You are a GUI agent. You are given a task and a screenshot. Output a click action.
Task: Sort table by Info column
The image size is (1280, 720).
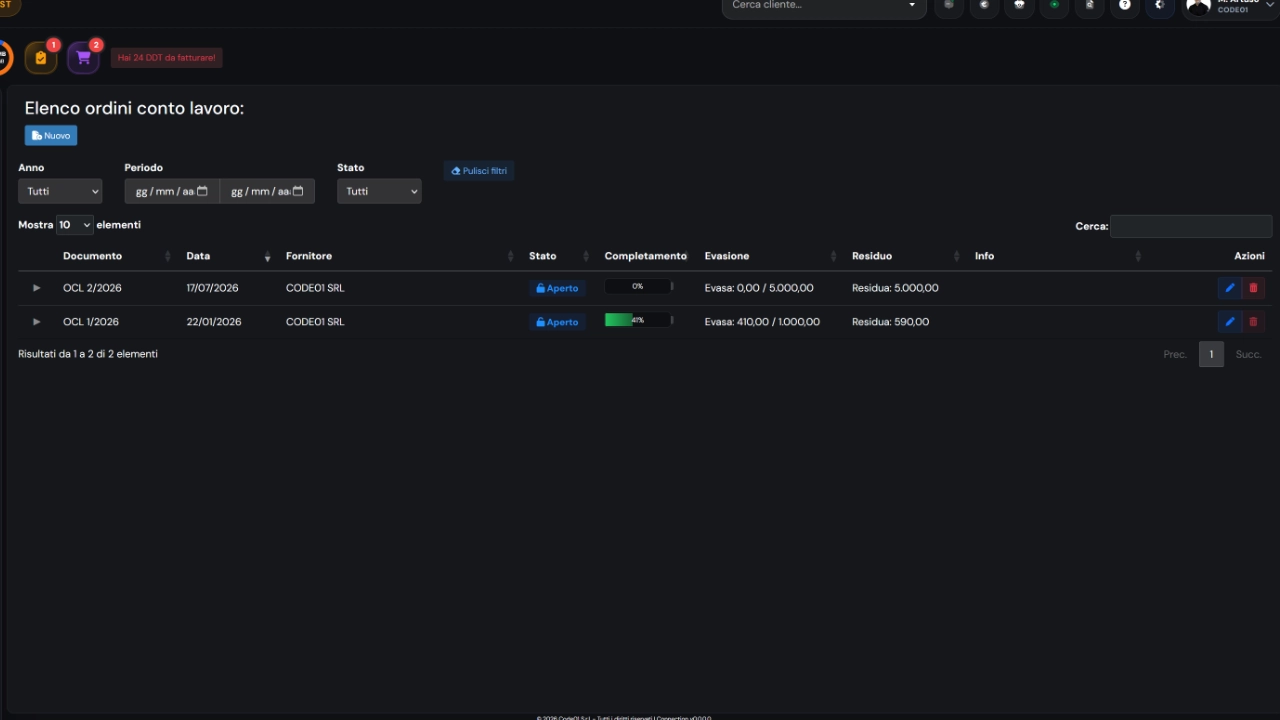coord(1057,256)
